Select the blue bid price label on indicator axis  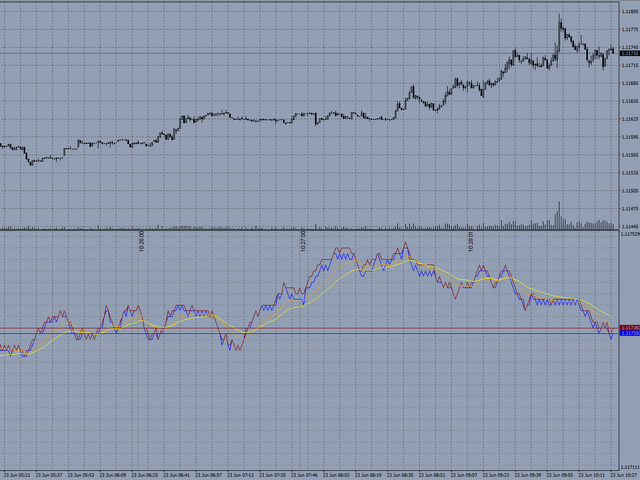(x=630, y=333)
